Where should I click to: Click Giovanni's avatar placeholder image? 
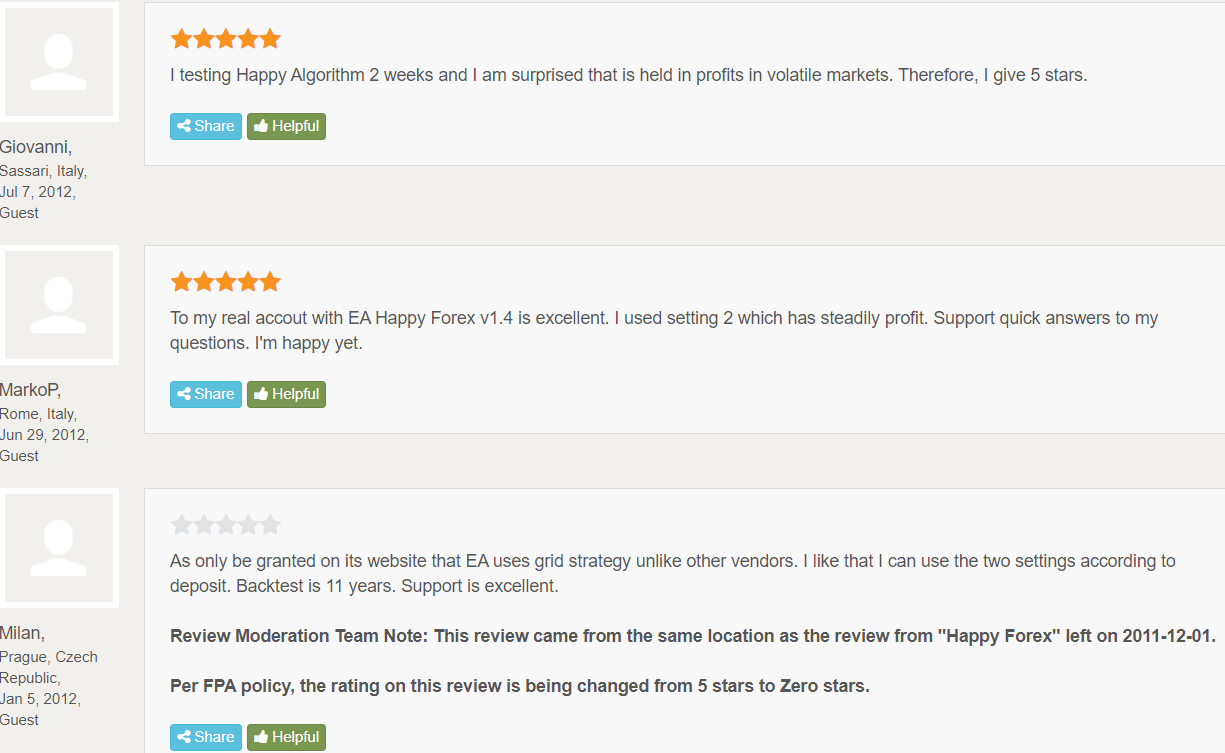[59, 62]
